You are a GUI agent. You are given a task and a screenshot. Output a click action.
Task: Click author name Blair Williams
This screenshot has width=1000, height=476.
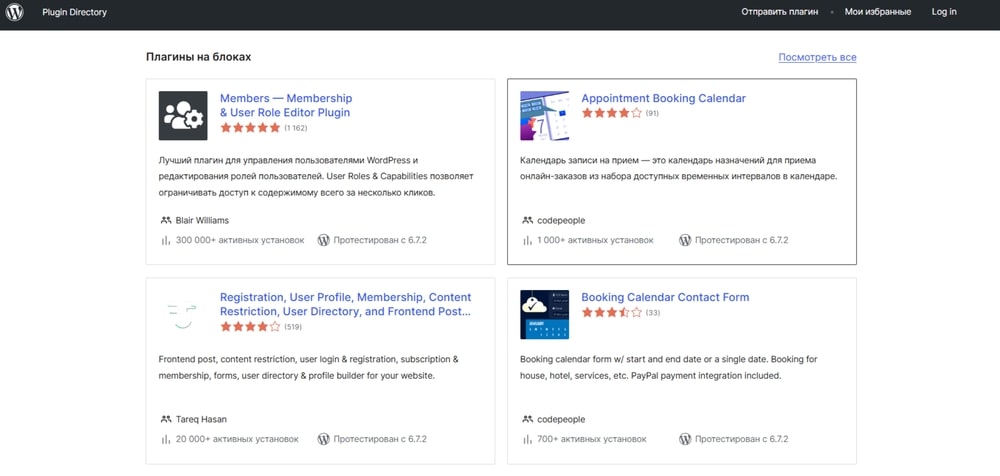pos(202,220)
